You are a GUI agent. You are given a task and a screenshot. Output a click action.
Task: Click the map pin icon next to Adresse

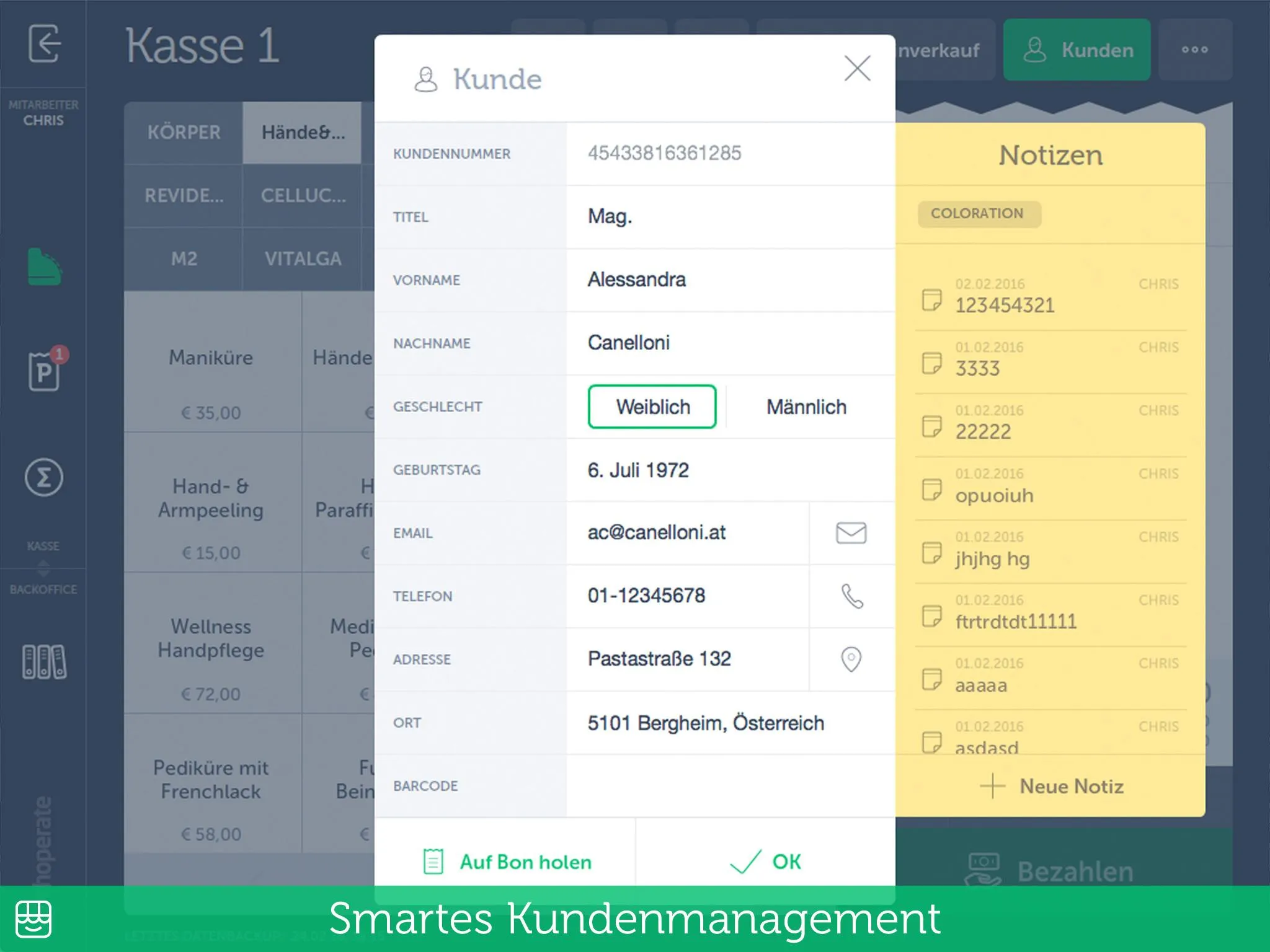tap(851, 659)
